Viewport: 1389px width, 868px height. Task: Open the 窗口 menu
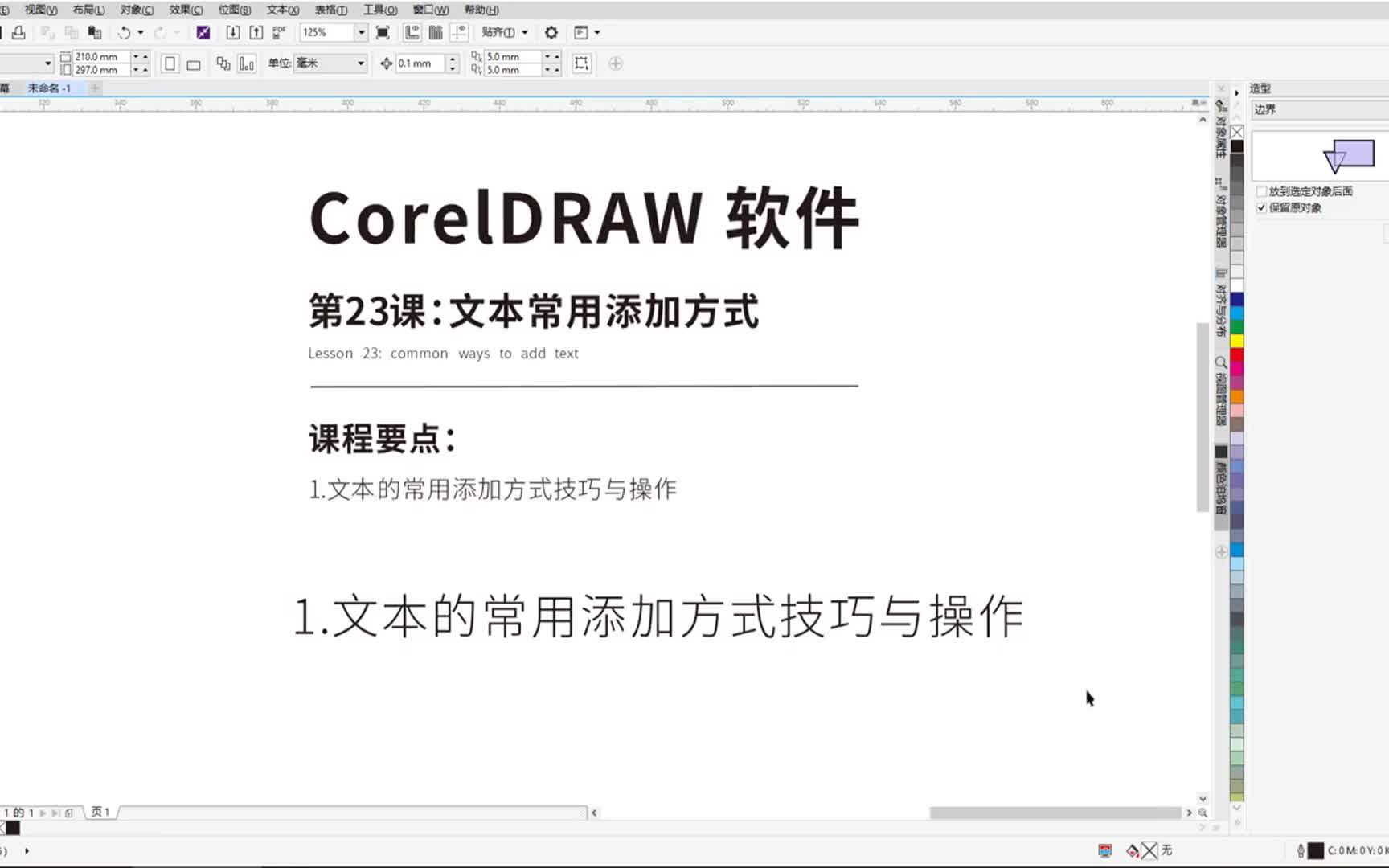pos(431,10)
